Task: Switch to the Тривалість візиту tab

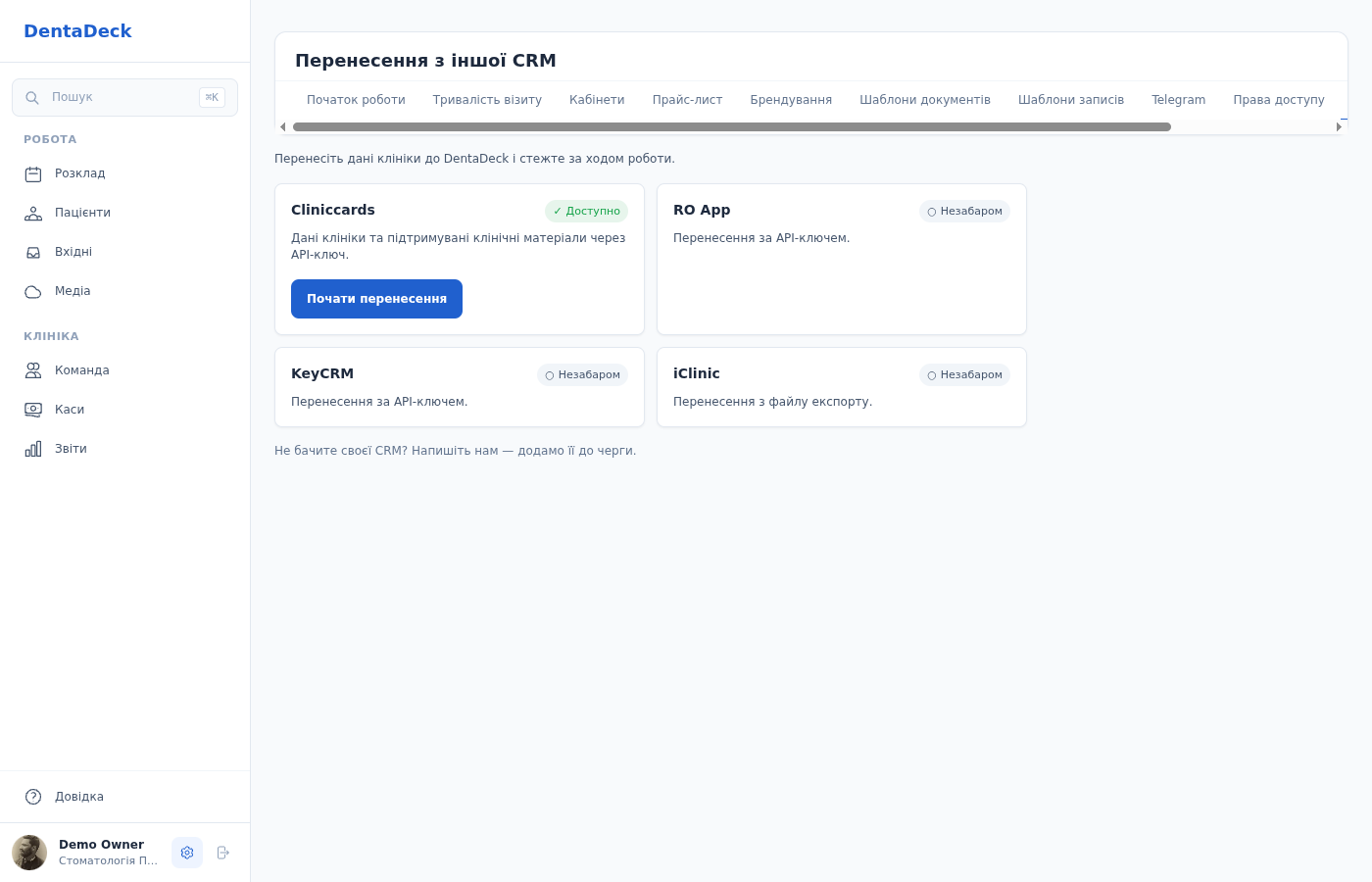Action: pyautogui.click(x=487, y=100)
